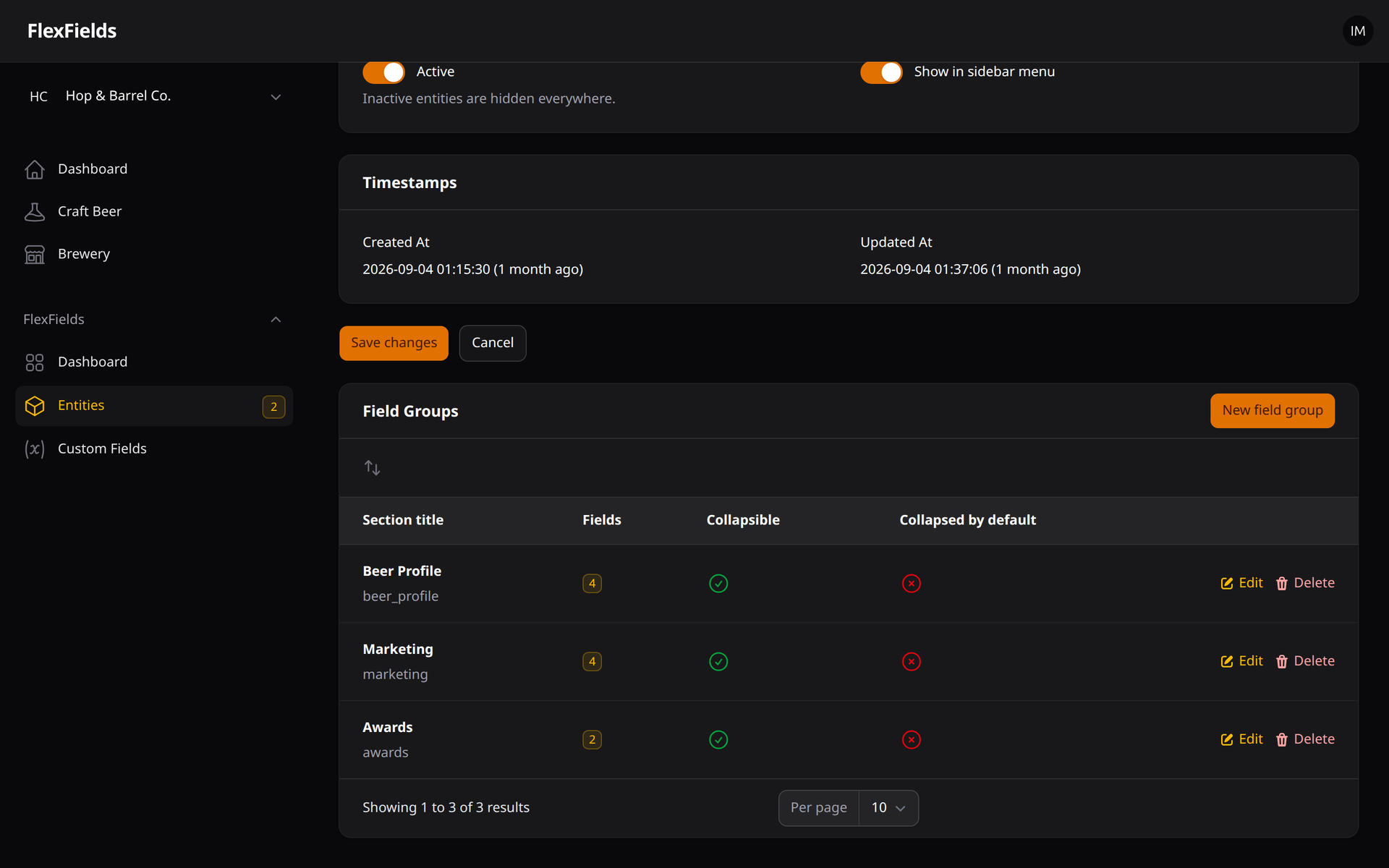Image resolution: width=1389 pixels, height=868 pixels.
Task: Click the Marketing collapsed-by-default X icon
Action: click(912, 661)
